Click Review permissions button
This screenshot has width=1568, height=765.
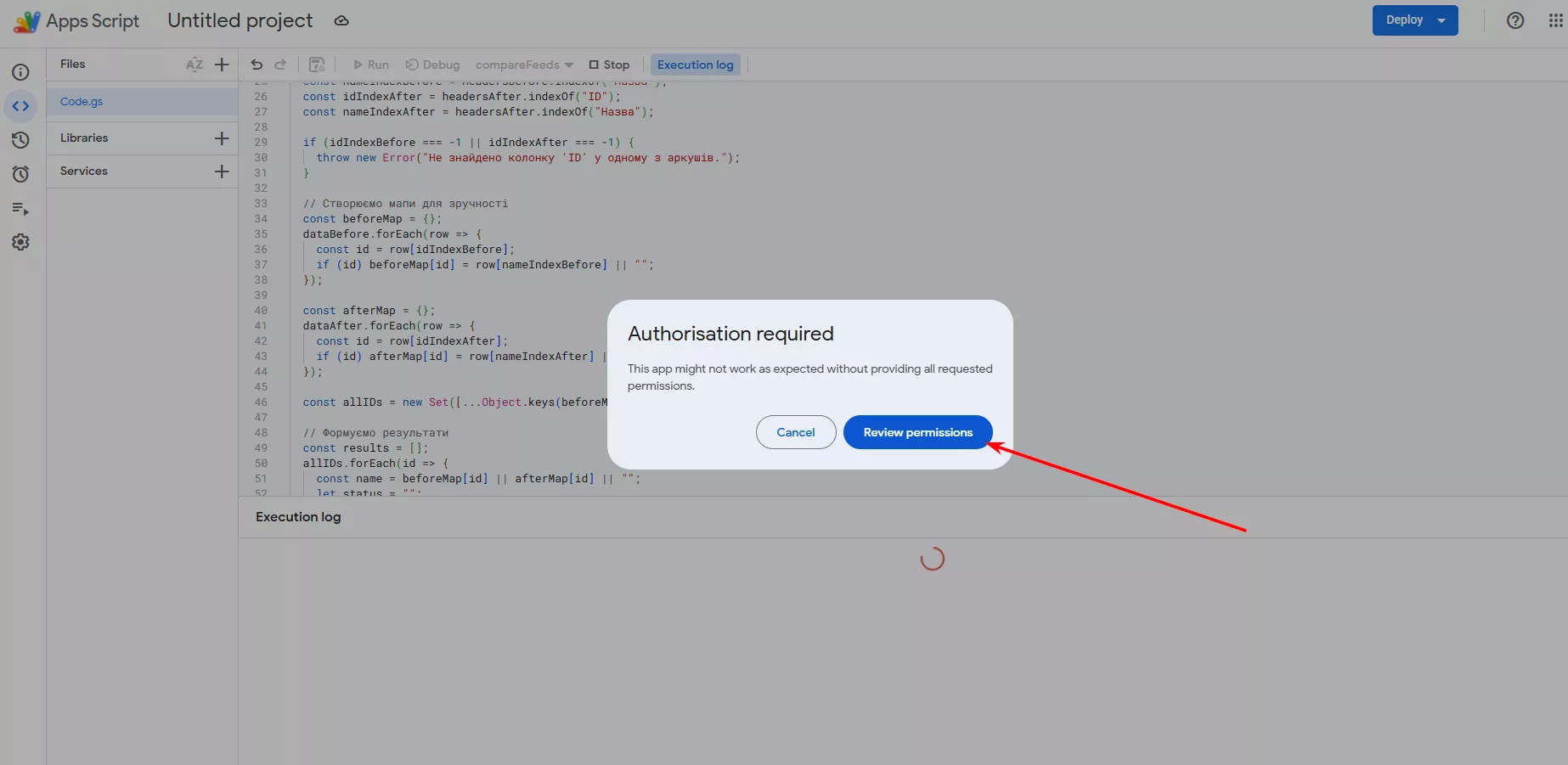[x=917, y=432]
